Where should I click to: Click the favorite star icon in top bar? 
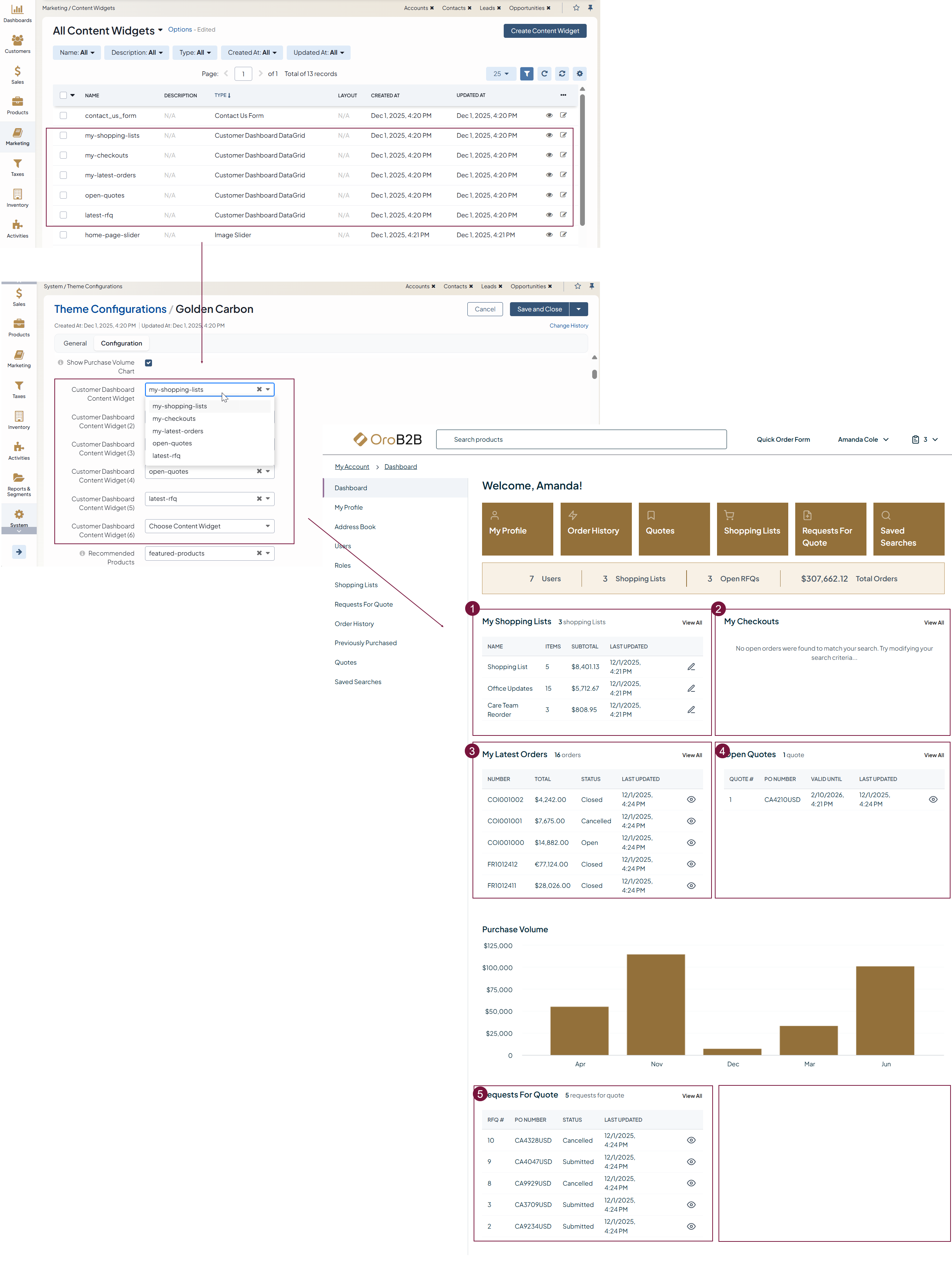point(576,8)
